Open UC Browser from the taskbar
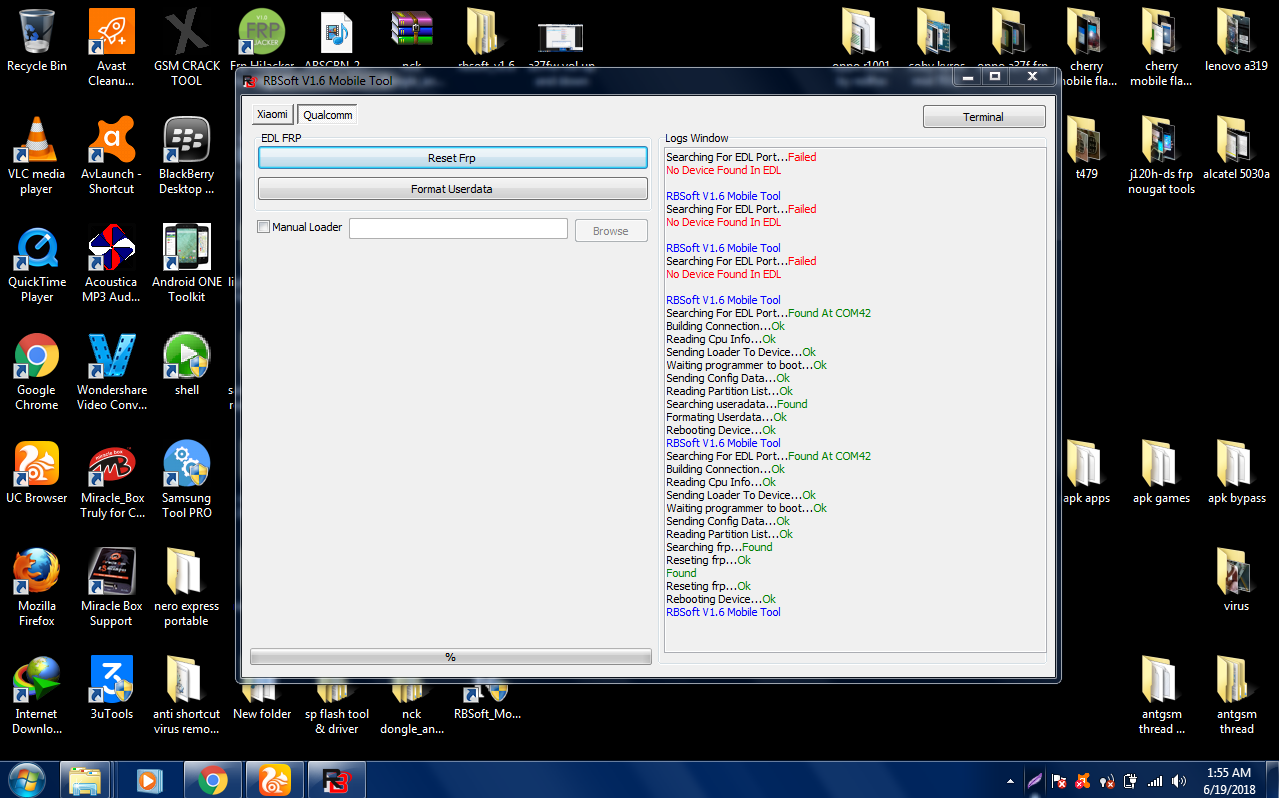This screenshot has width=1279, height=798. point(275,780)
